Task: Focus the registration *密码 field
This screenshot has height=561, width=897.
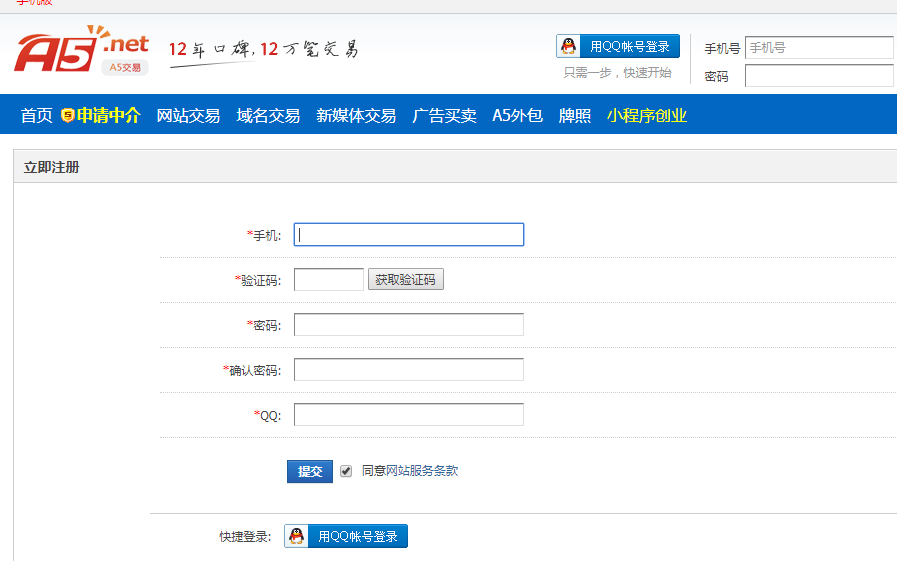Action: click(x=409, y=325)
